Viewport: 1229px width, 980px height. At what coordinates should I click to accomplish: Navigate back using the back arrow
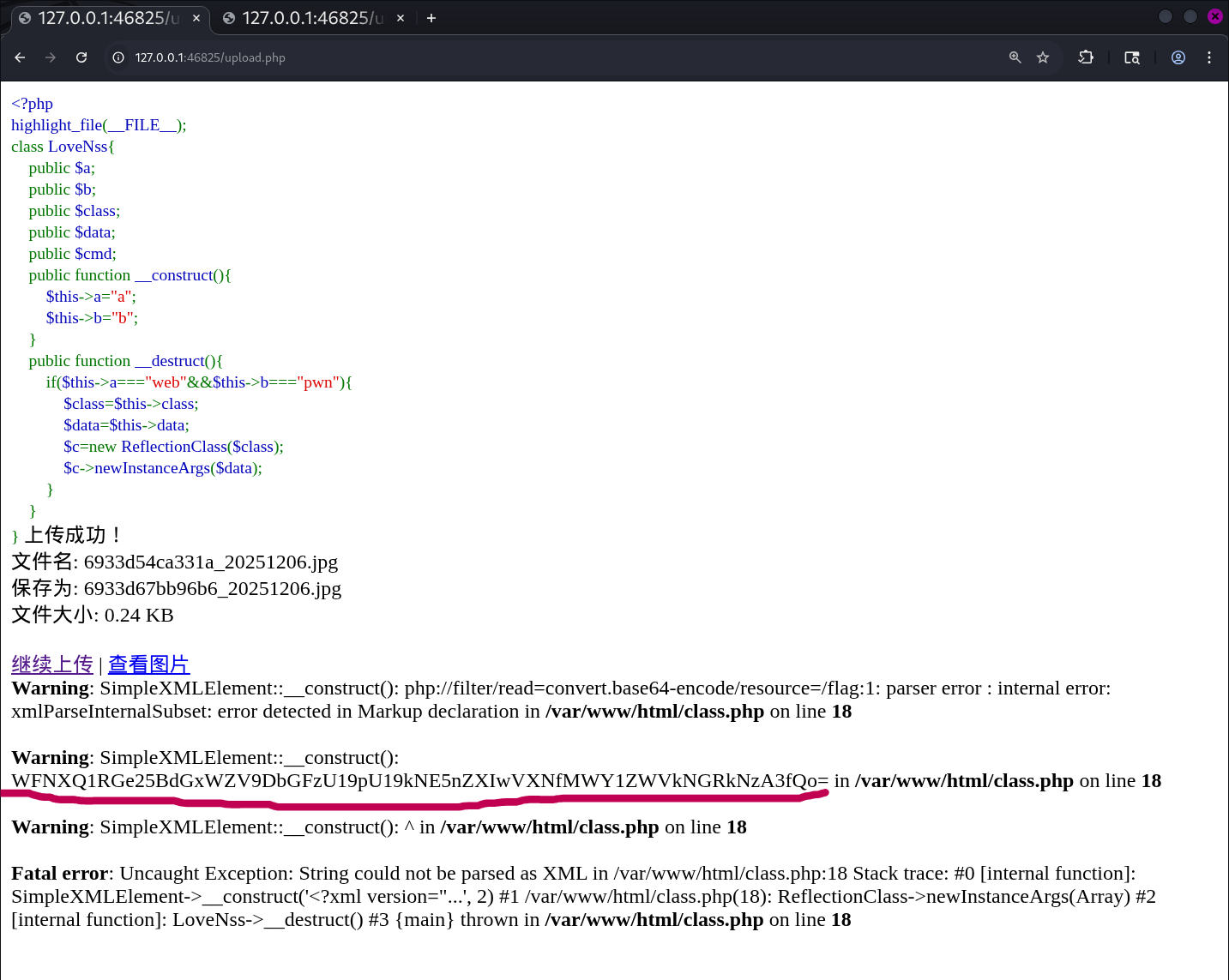pos(20,57)
